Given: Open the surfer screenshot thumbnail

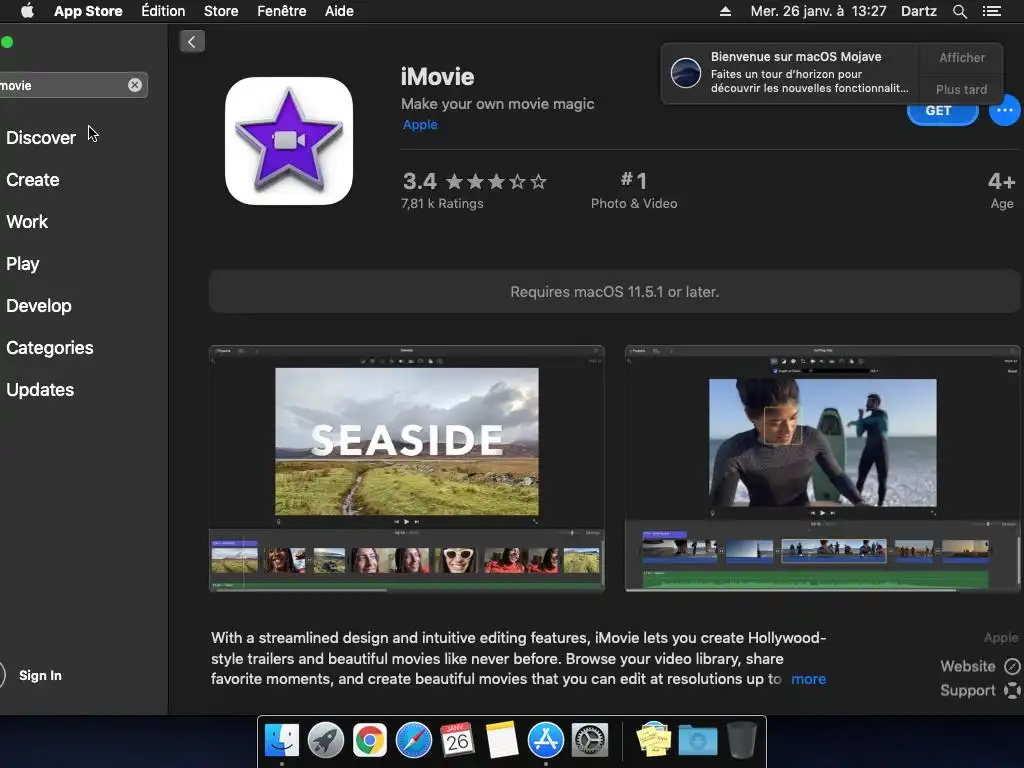Looking at the screenshot, I should coord(823,468).
